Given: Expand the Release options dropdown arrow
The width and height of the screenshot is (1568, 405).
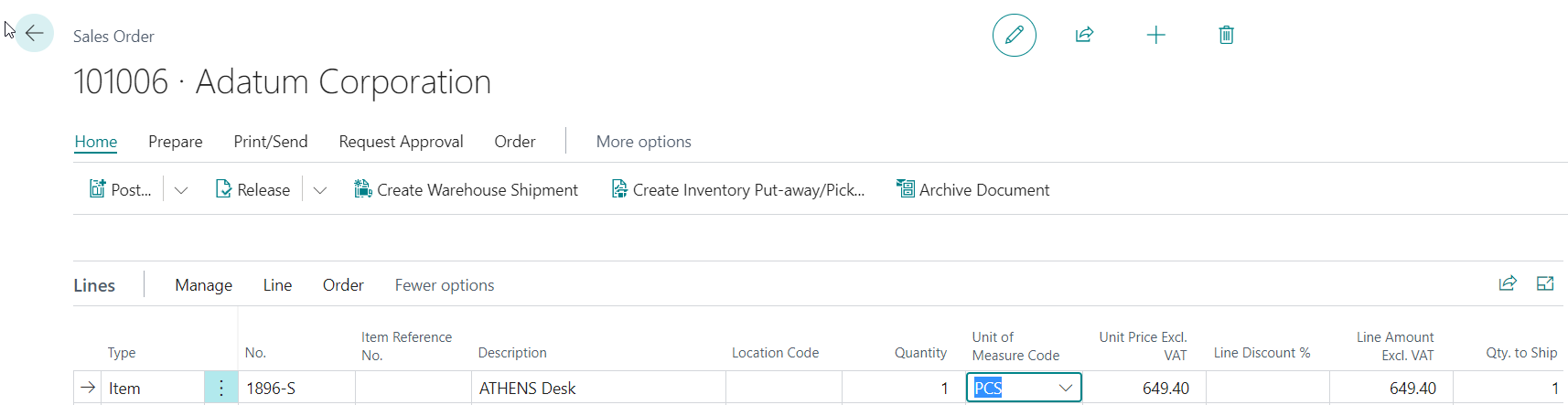Looking at the screenshot, I should (320, 190).
